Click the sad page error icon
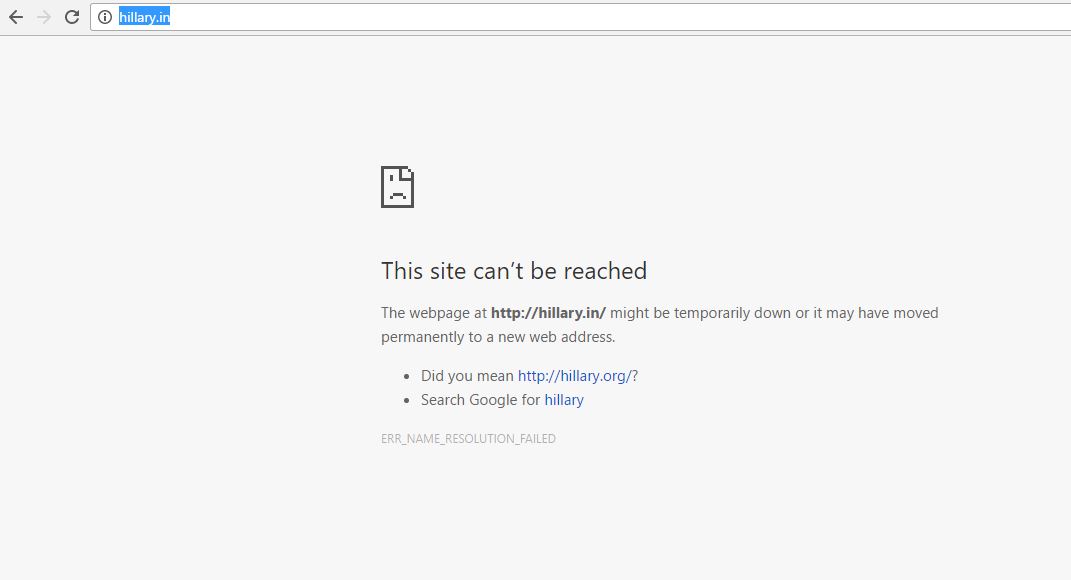The height and width of the screenshot is (580, 1071). [398, 187]
